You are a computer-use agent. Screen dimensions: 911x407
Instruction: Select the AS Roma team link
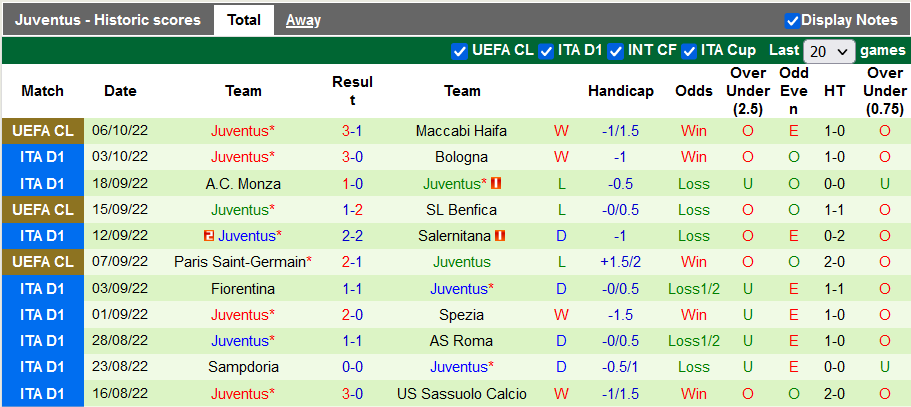[462, 341]
